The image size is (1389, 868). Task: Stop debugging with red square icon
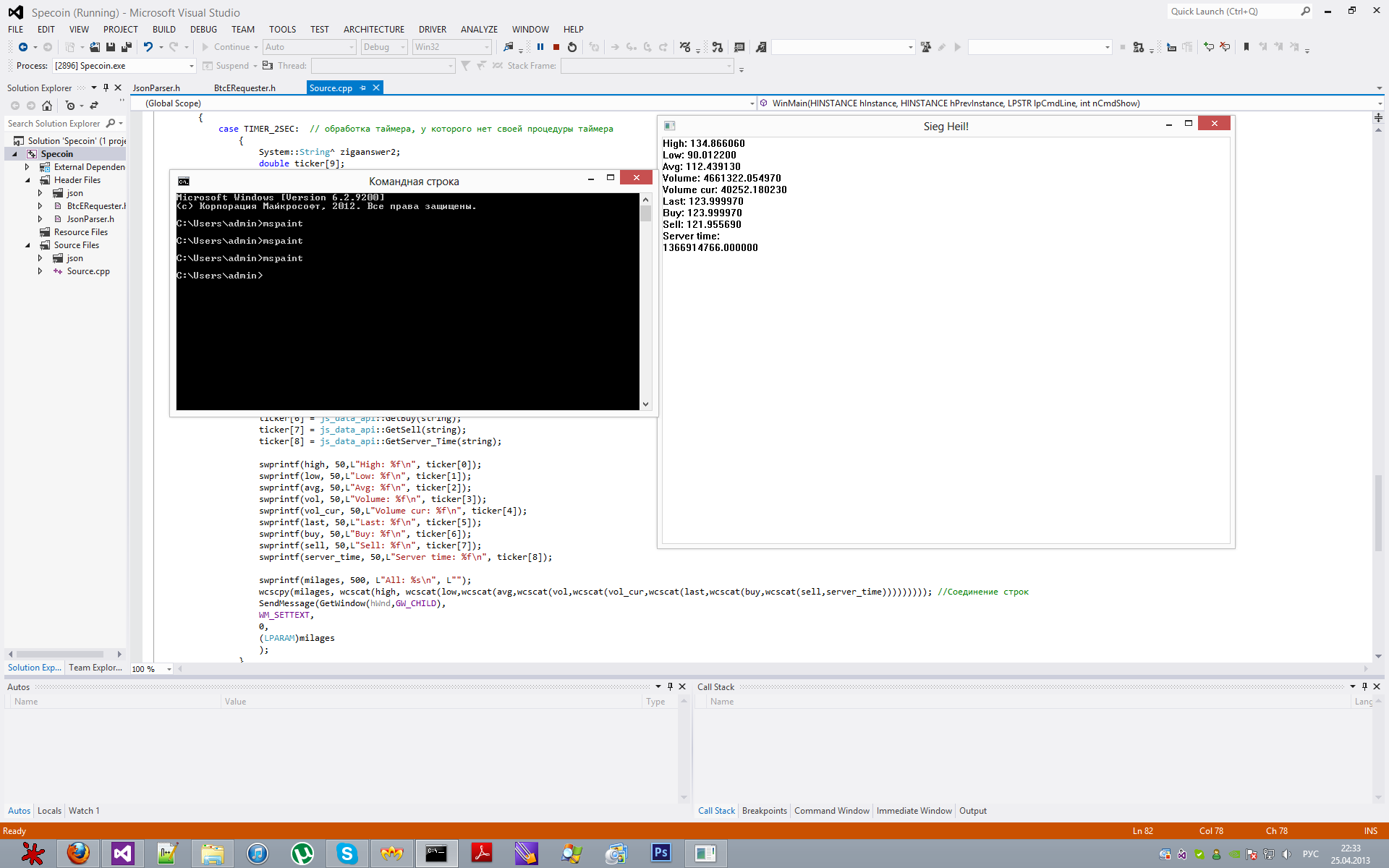556,47
